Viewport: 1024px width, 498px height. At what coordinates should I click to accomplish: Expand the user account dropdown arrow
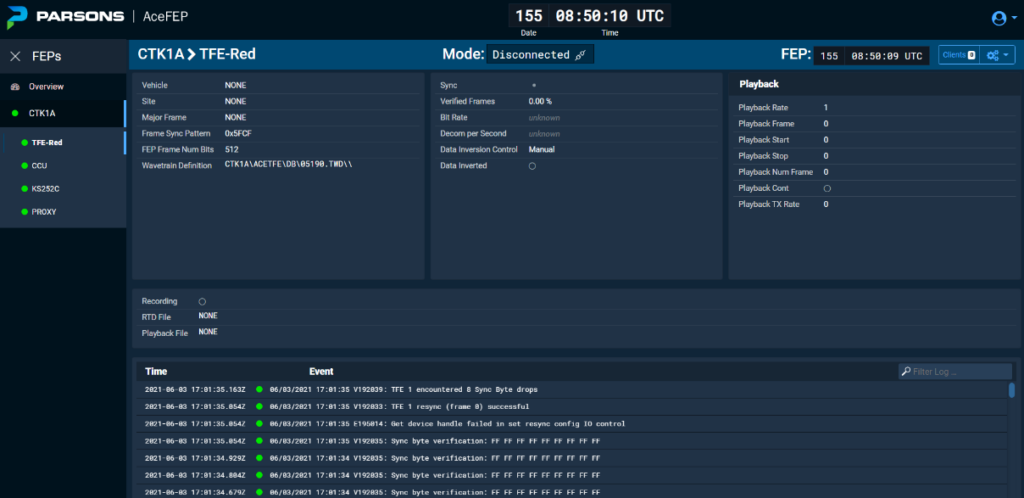1011,18
